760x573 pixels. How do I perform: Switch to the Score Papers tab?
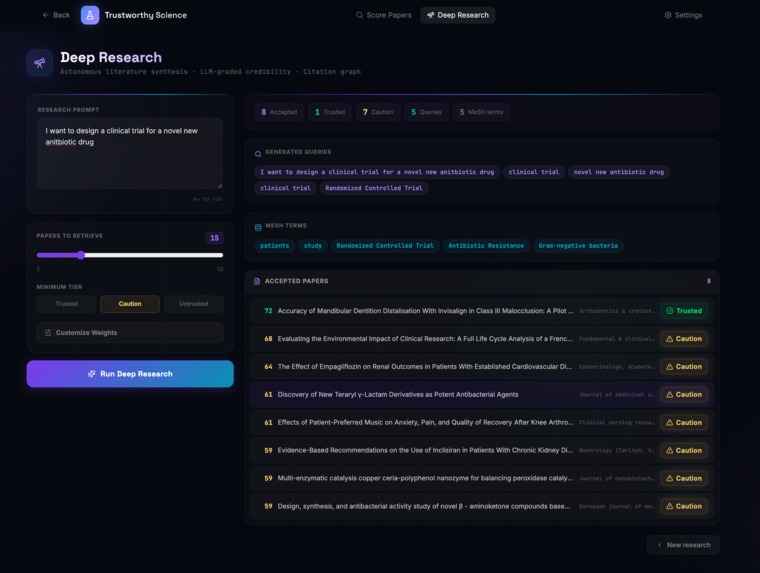pos(383,15)
